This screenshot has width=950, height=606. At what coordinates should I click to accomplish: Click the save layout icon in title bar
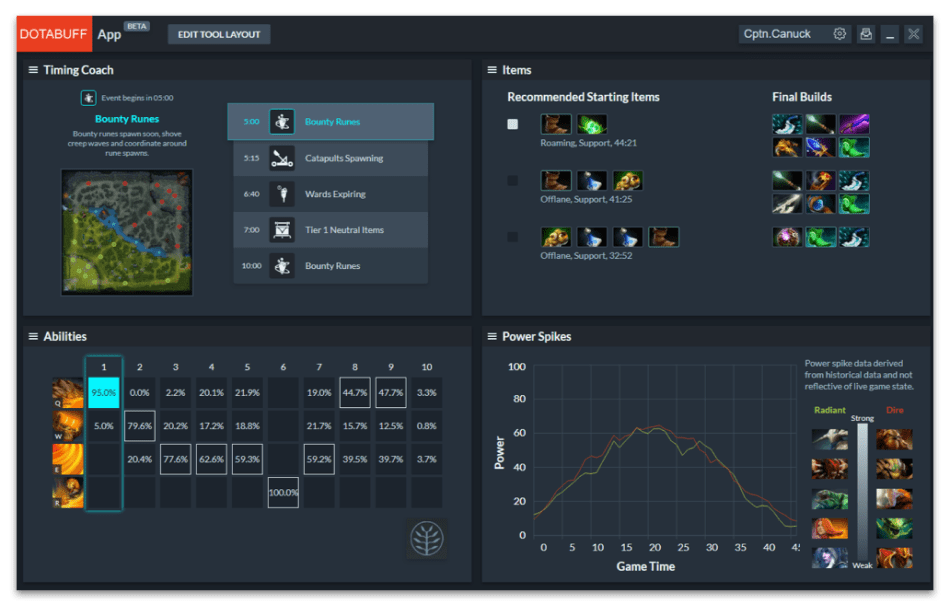(x=866, y=34)
